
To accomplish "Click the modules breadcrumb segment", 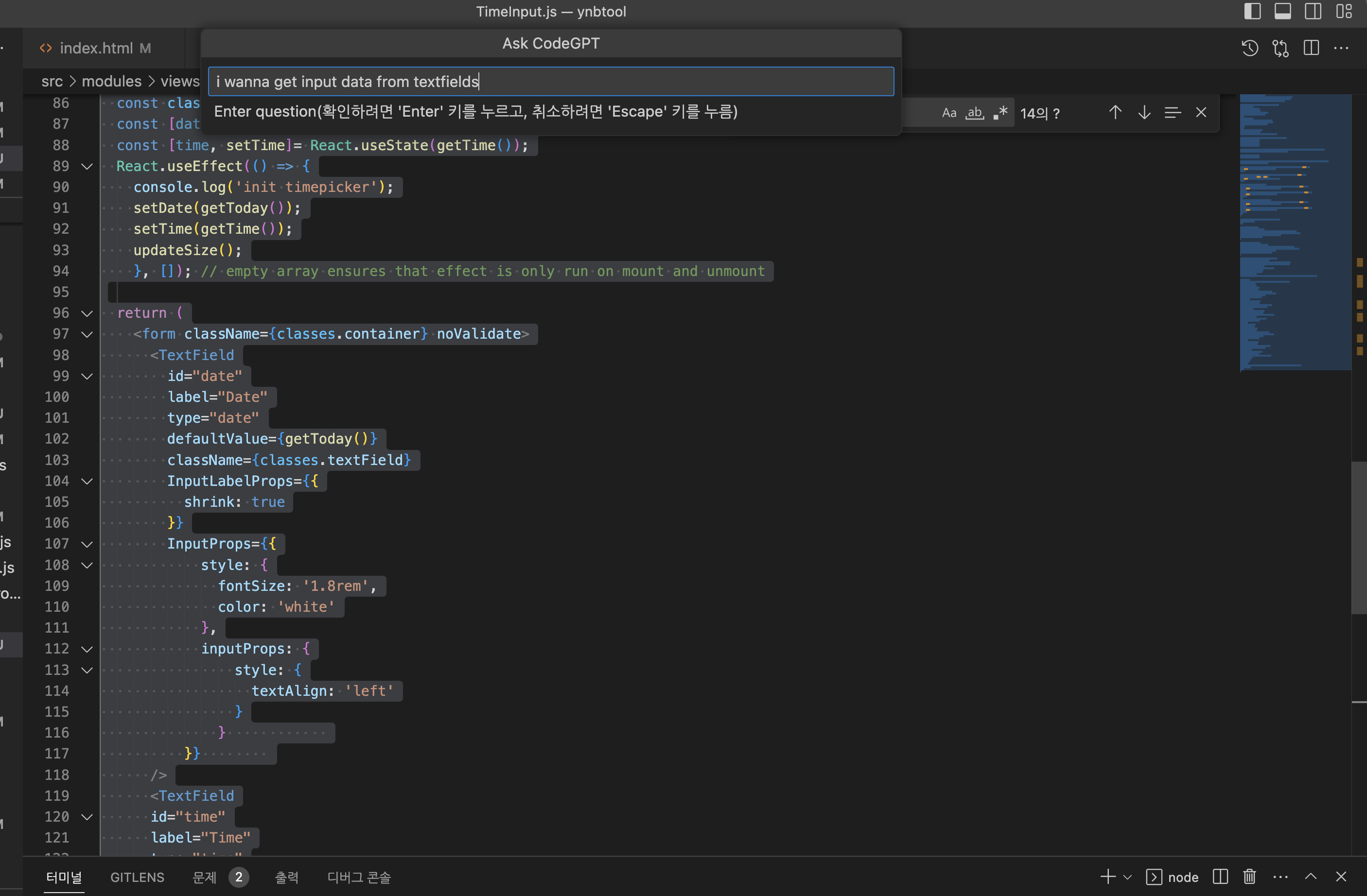I will pos(111,82).
